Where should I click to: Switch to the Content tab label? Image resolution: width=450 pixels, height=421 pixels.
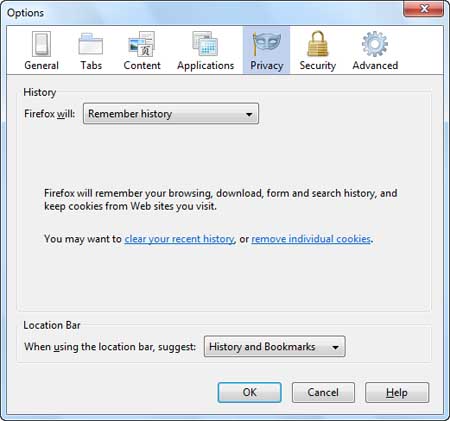[x=142, y=65]
